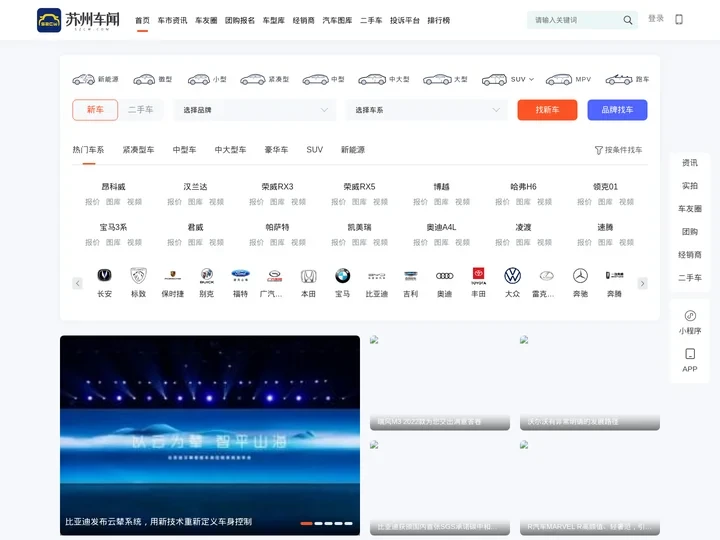This screenshot has height=540, width=720.
Task: Open 视频 under 宝马3系
Action: (135, 242)
